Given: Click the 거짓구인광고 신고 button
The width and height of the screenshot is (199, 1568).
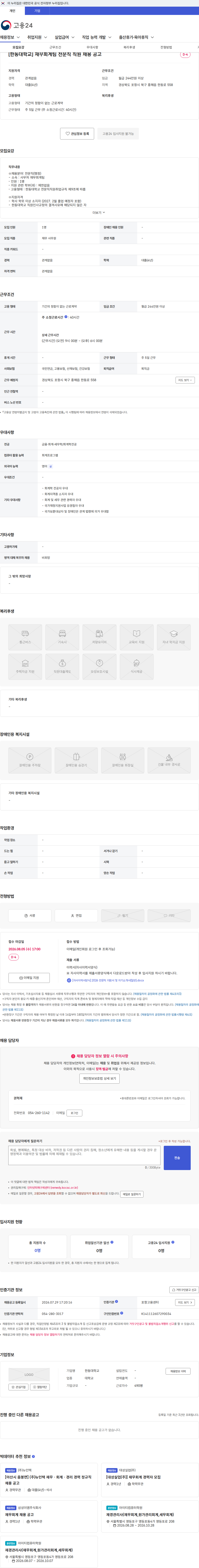Looking at the screenshot, I should coord(184,1290).
